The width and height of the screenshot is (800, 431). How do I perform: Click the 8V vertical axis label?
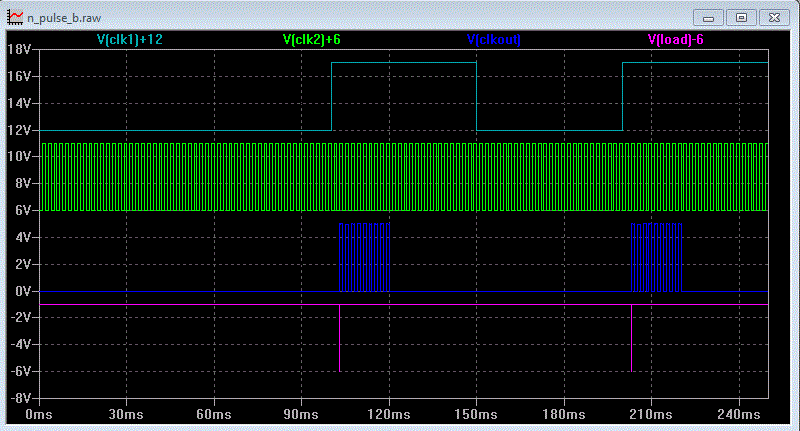(23, 184)
